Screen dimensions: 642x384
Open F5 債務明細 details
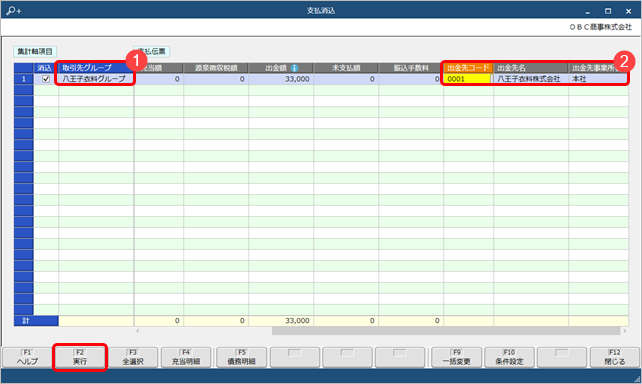(x=242, y=357)
